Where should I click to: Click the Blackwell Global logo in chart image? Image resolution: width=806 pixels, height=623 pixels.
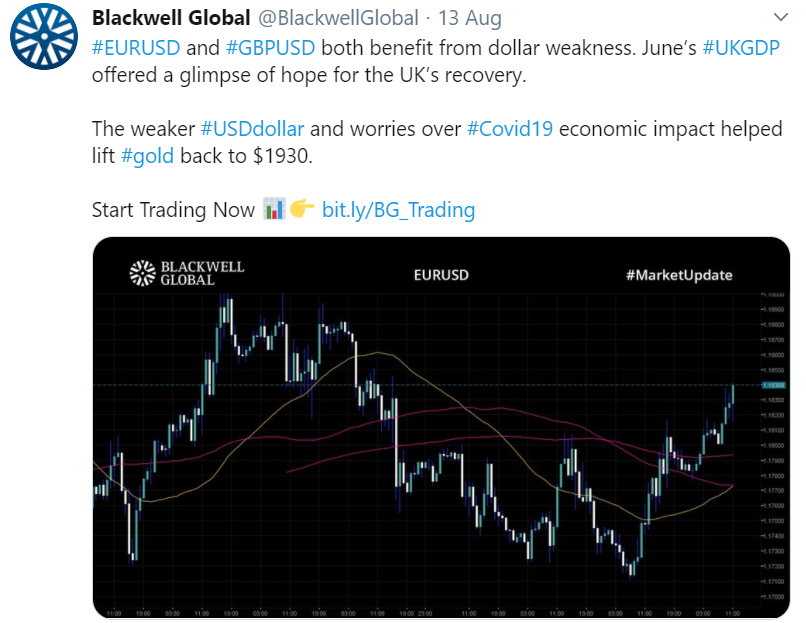click(x=187, y=273)
